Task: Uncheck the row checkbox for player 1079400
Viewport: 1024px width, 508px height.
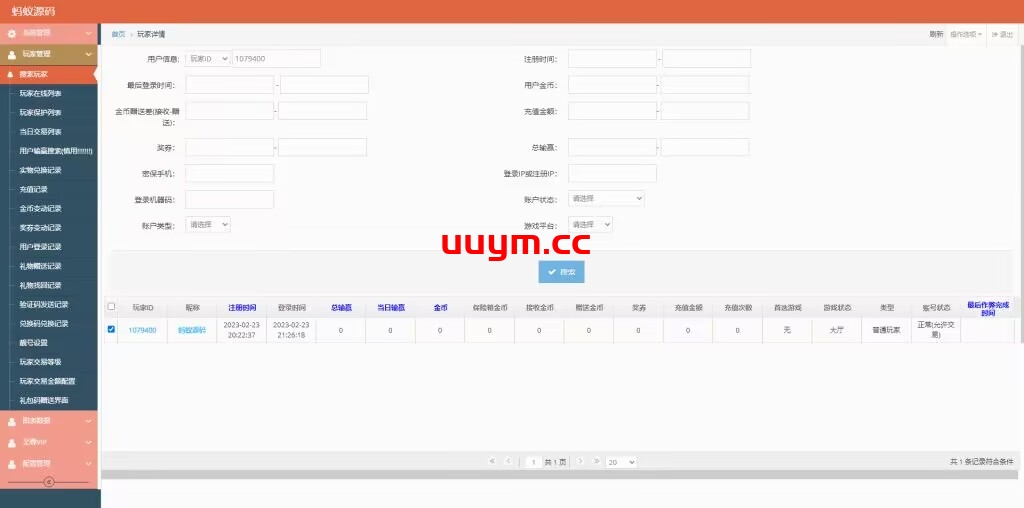Action: point(111,329)
